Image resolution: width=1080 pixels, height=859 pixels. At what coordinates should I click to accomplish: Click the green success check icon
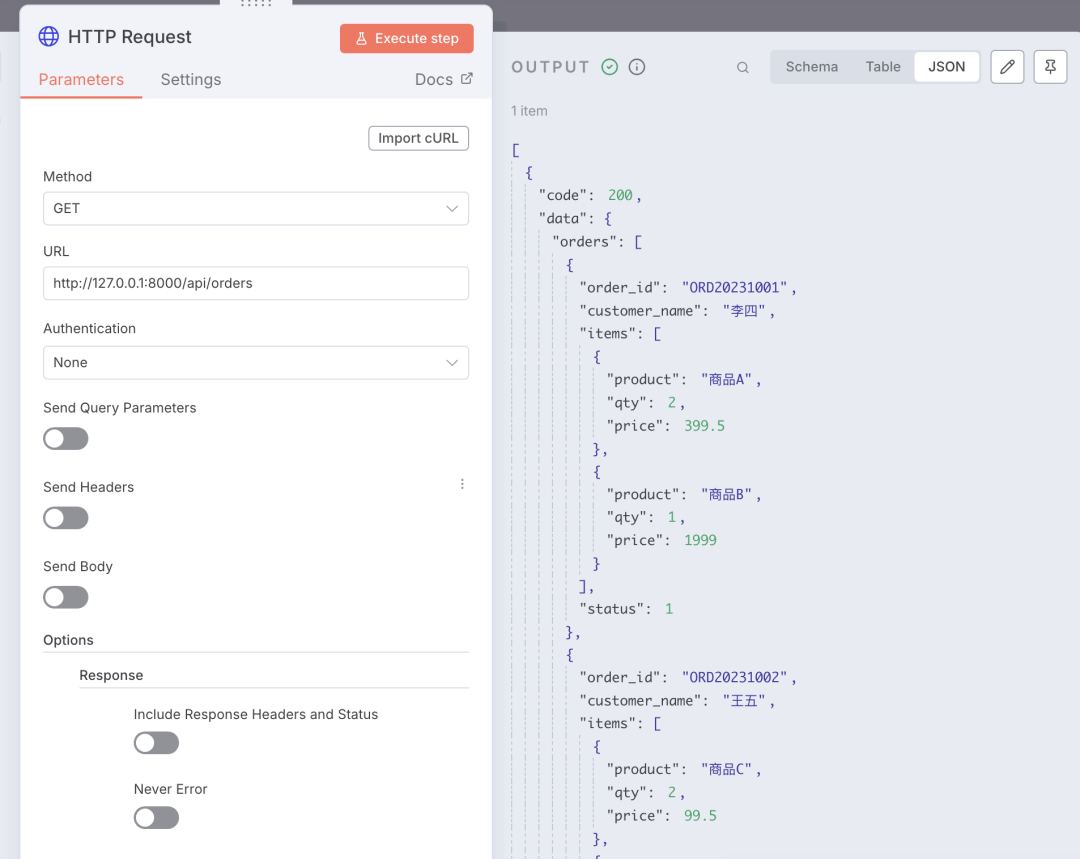coord(610,67)
